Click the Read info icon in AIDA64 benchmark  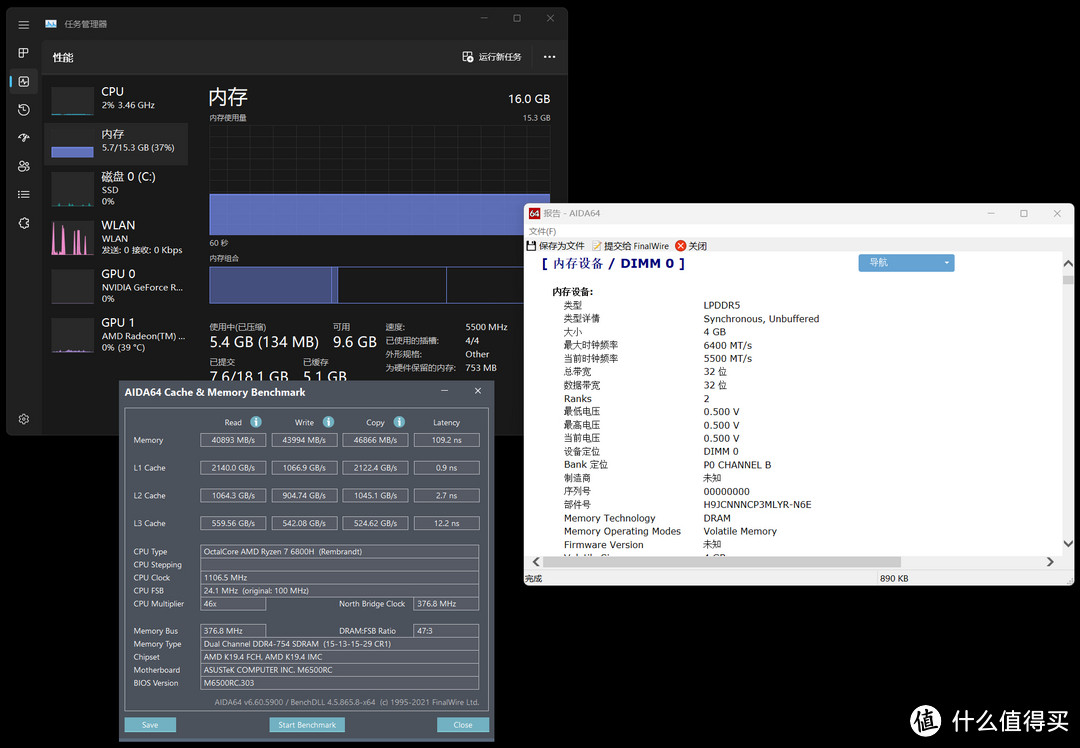click(x=256, y=422)
